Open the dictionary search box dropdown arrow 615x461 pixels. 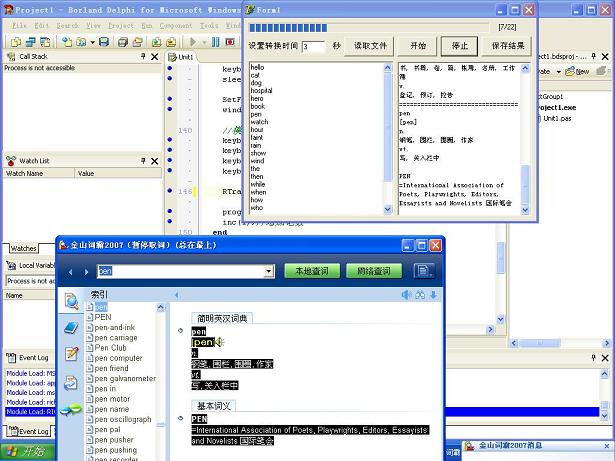269,271
